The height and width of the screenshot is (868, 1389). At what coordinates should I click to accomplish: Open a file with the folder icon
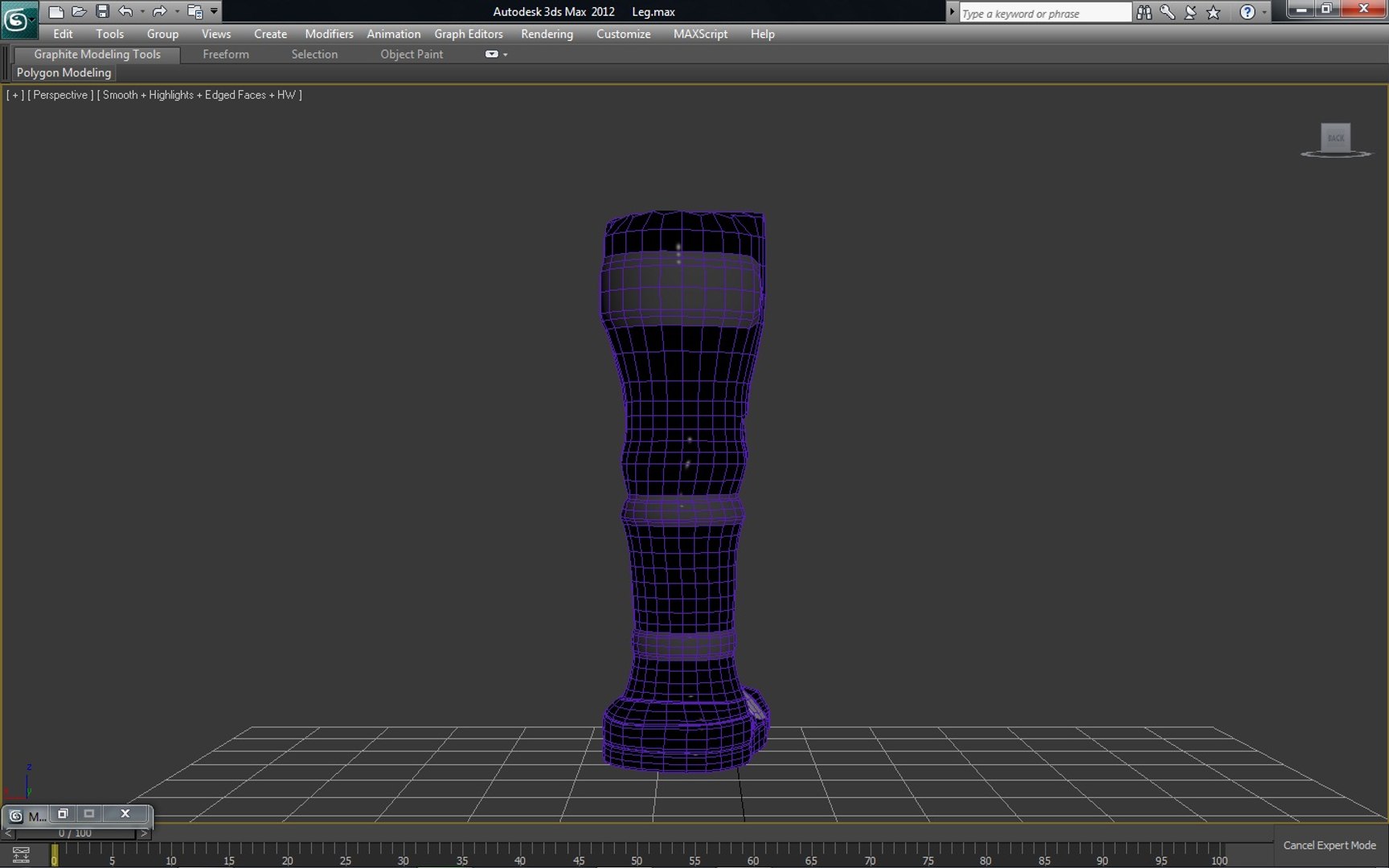79,11
